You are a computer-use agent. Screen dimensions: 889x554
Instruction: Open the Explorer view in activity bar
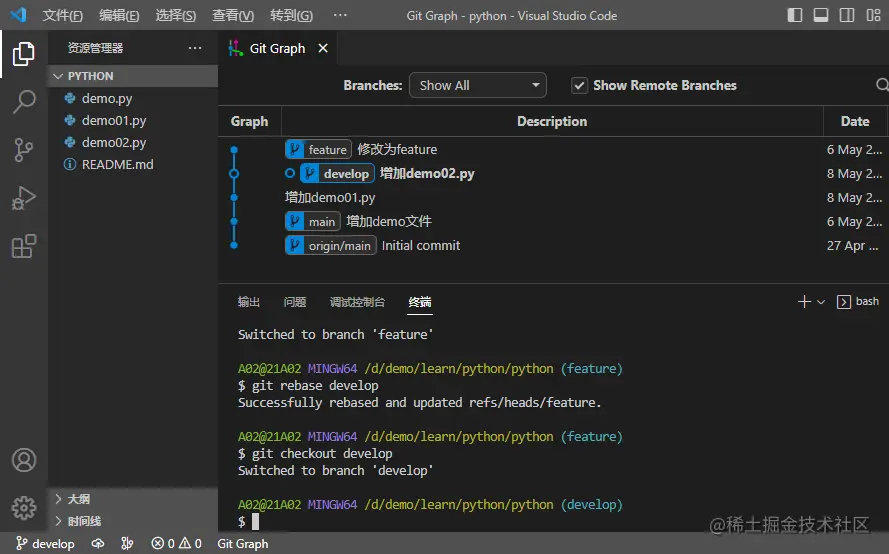pyautogui.click(x=23, y=54)
